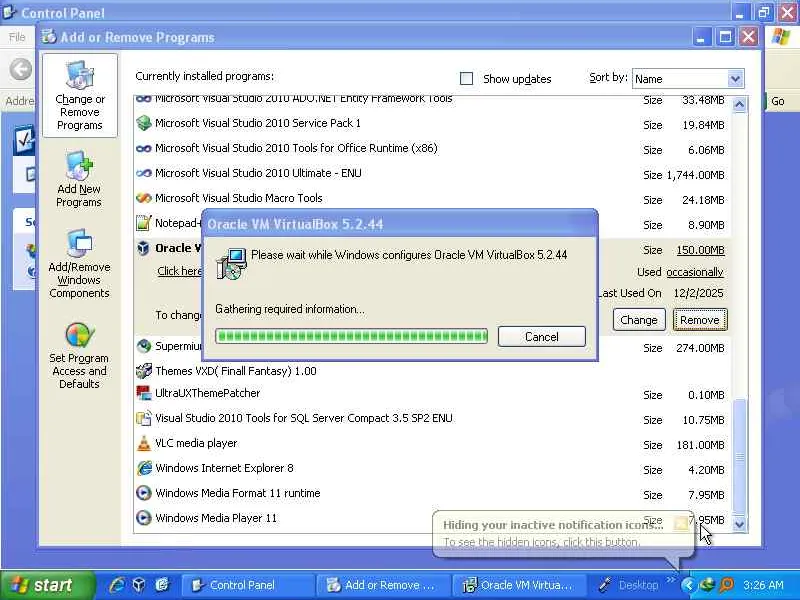Expand the Desktop toolbar chevron on taskbar

pyautogui.click(x=670, y=580)
